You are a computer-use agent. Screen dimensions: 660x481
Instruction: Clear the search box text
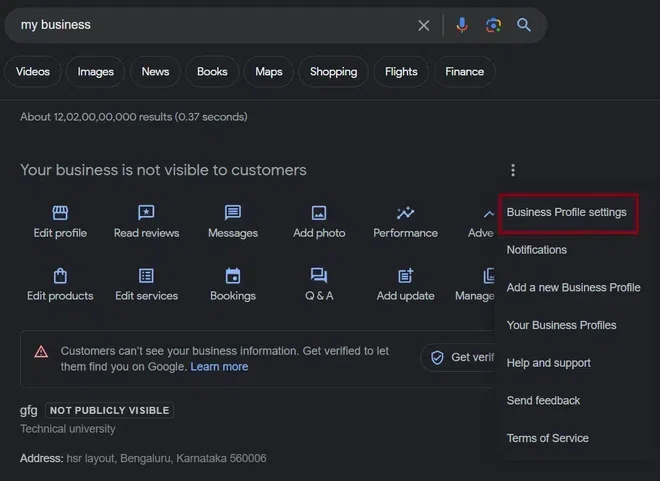(x=424, y=25)
